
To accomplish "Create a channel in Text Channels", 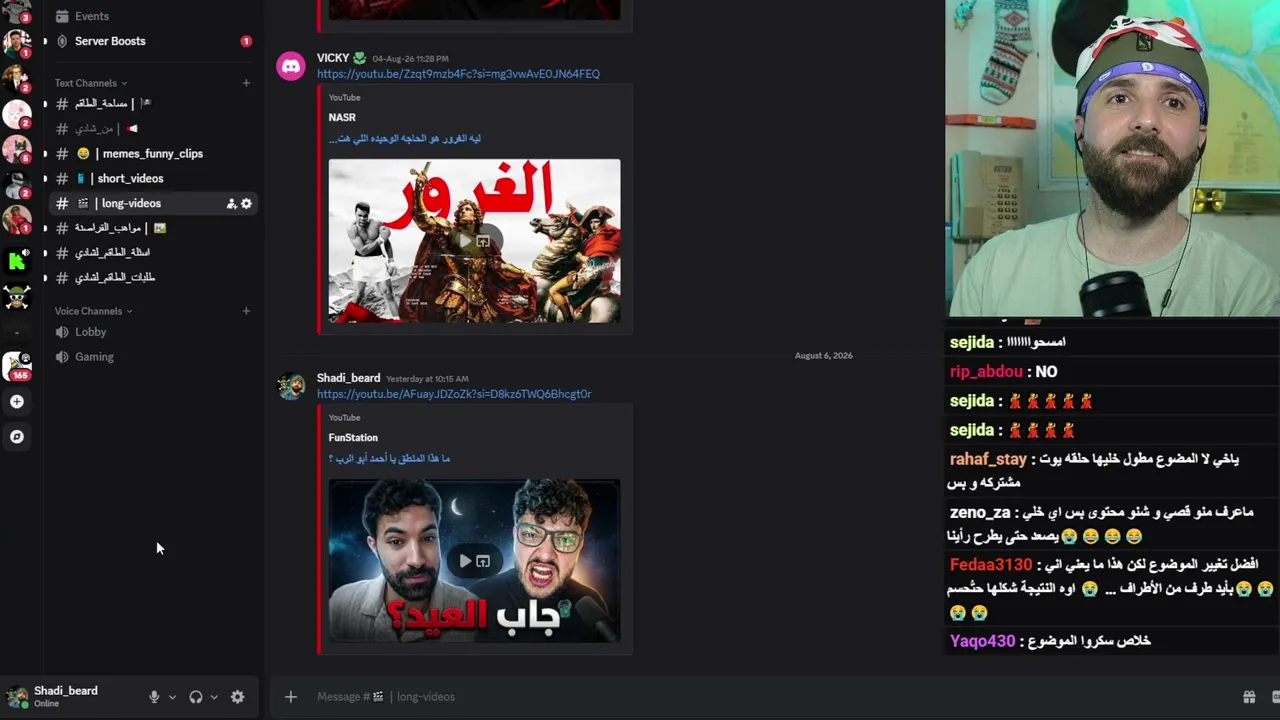I will (x=246, y=83).
